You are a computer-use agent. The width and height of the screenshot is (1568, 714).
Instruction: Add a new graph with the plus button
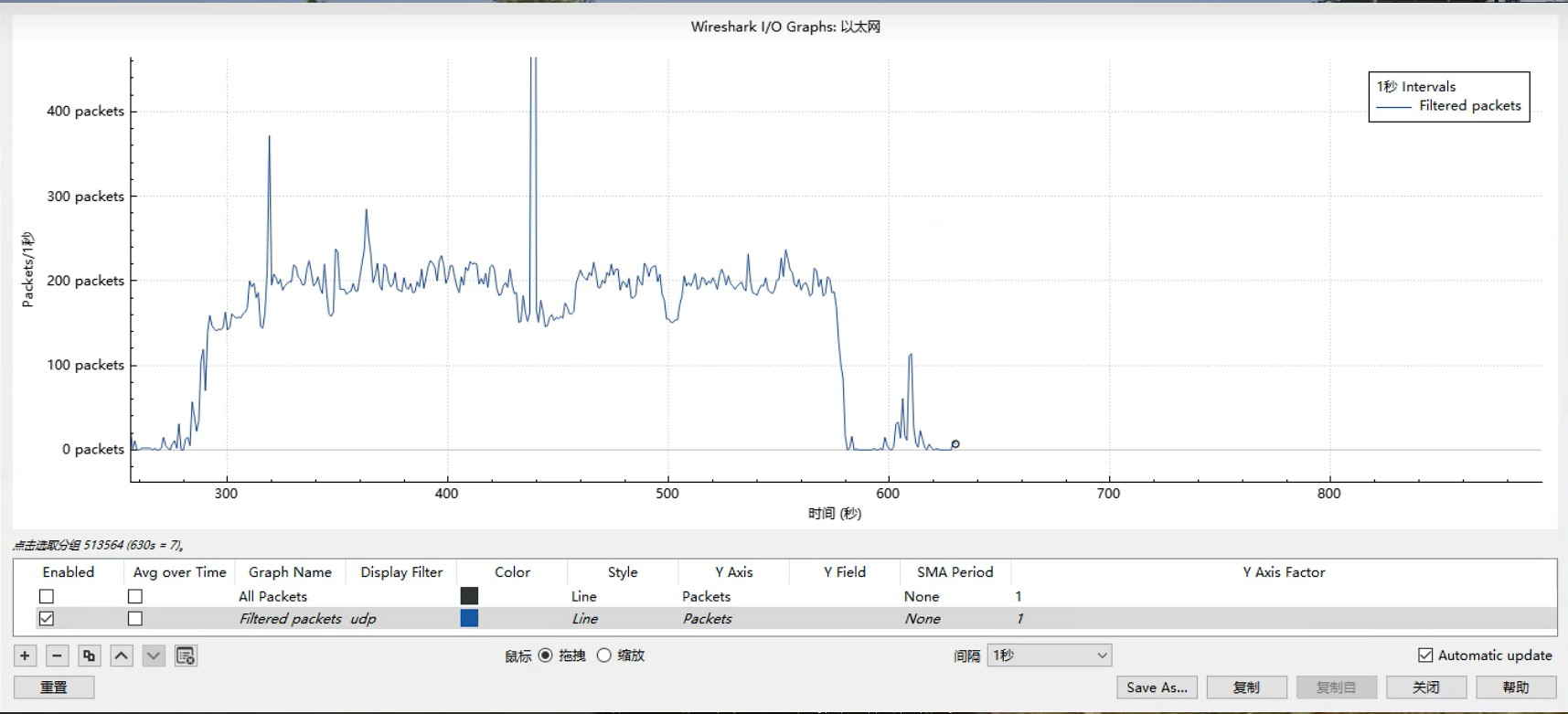(x=25, y=655)
